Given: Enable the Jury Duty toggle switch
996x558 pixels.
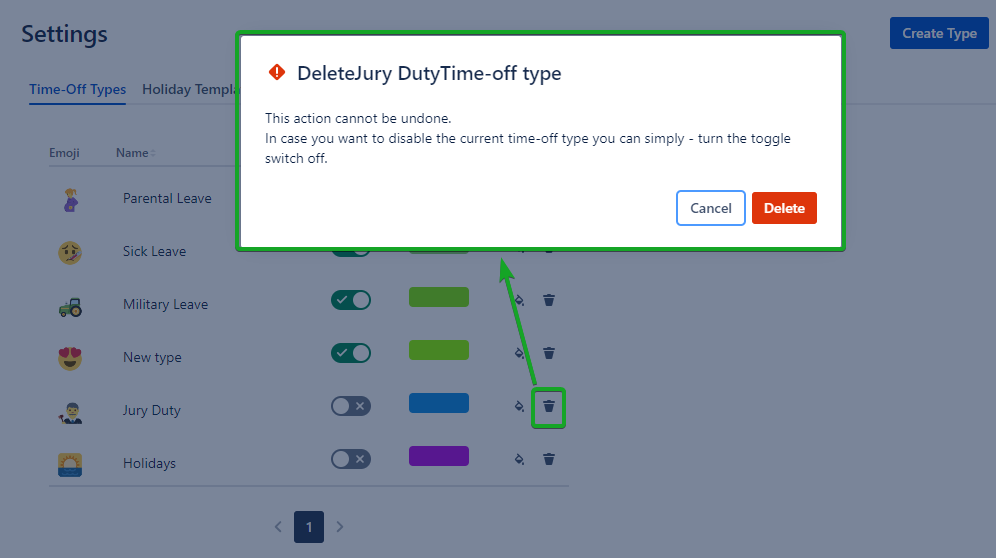Looking at the screenshot, I should [x=350, y=406].
